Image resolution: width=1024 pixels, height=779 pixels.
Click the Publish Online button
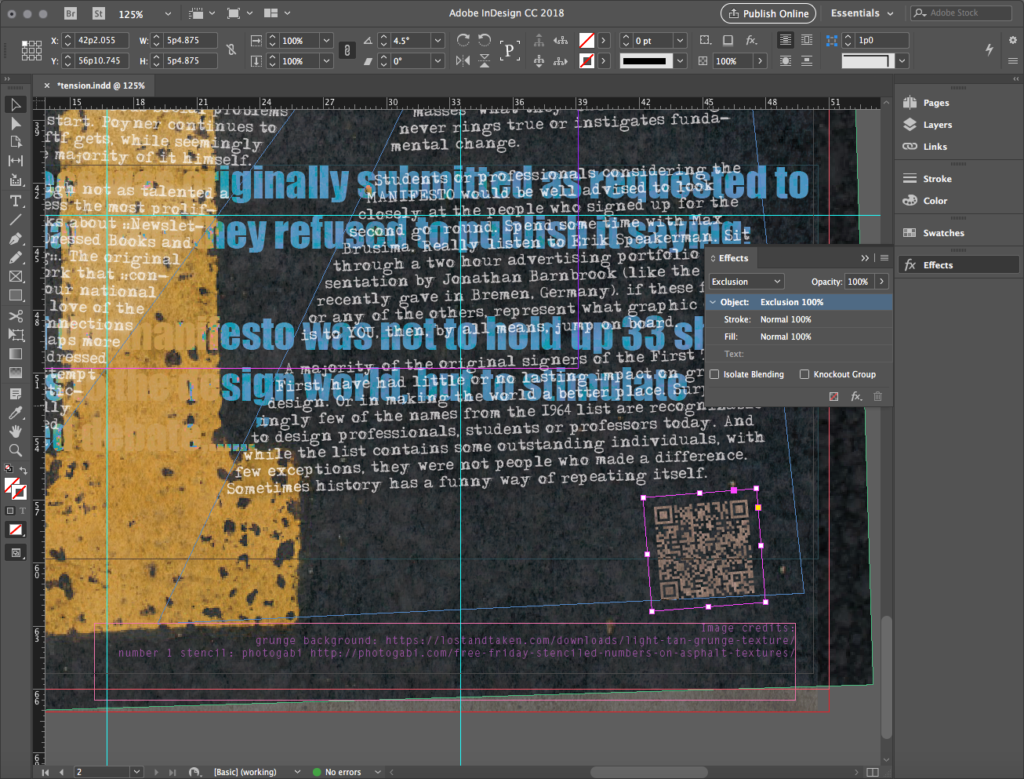pos(768,14)
